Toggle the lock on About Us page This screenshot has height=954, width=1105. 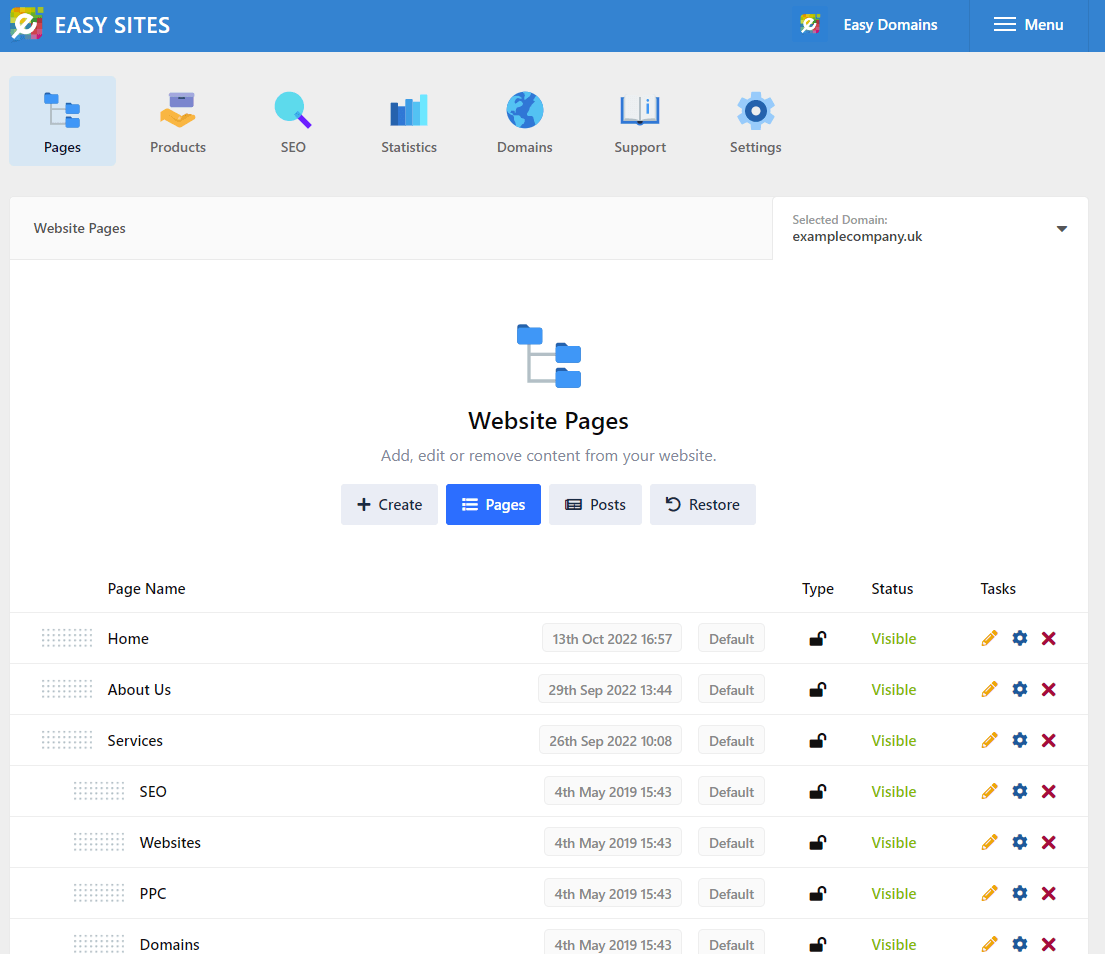pyautogui.click(x=817, y=689)
